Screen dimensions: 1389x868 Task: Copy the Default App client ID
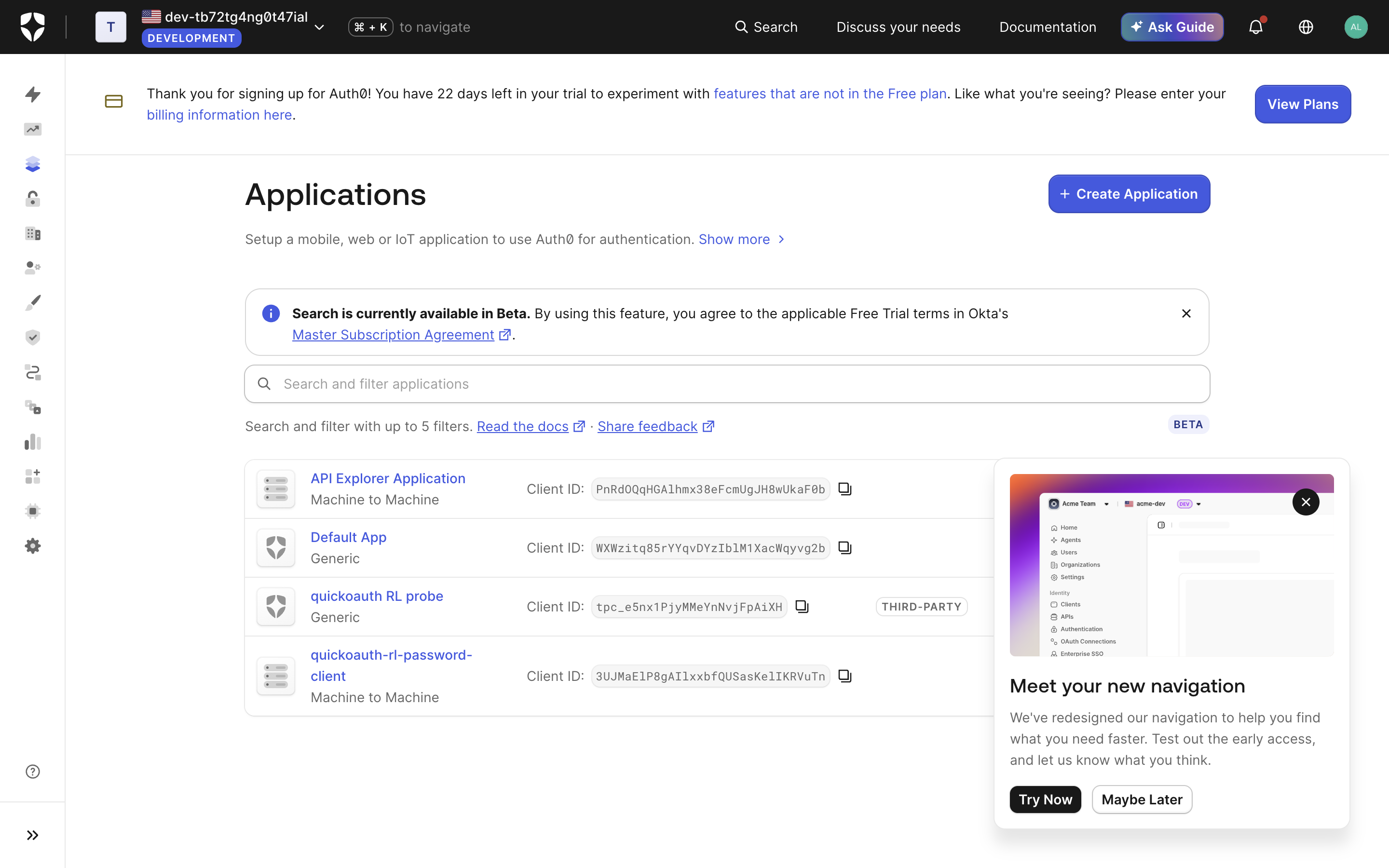click(845, 548)
